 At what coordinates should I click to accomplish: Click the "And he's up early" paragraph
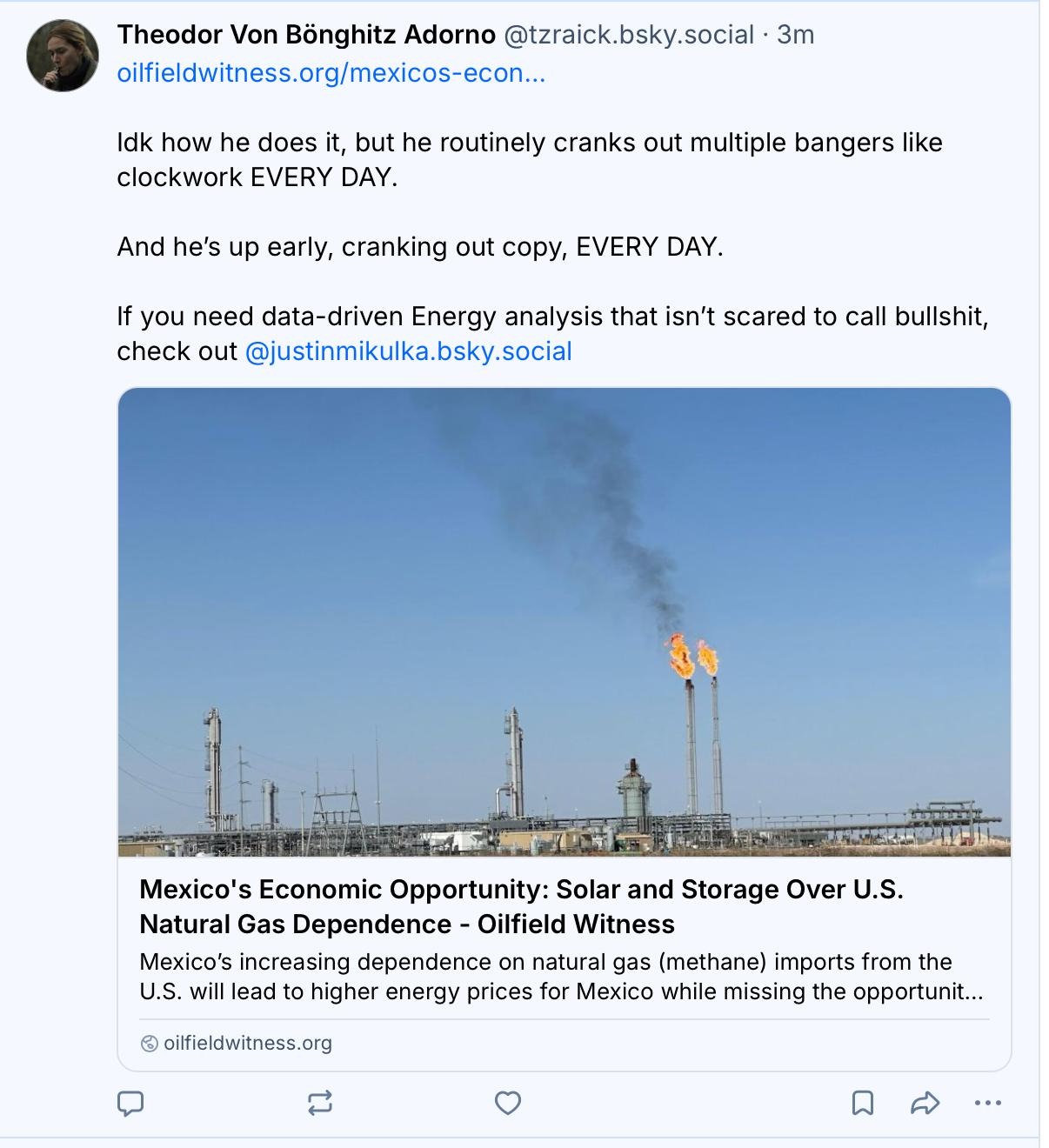coord(420,247)
